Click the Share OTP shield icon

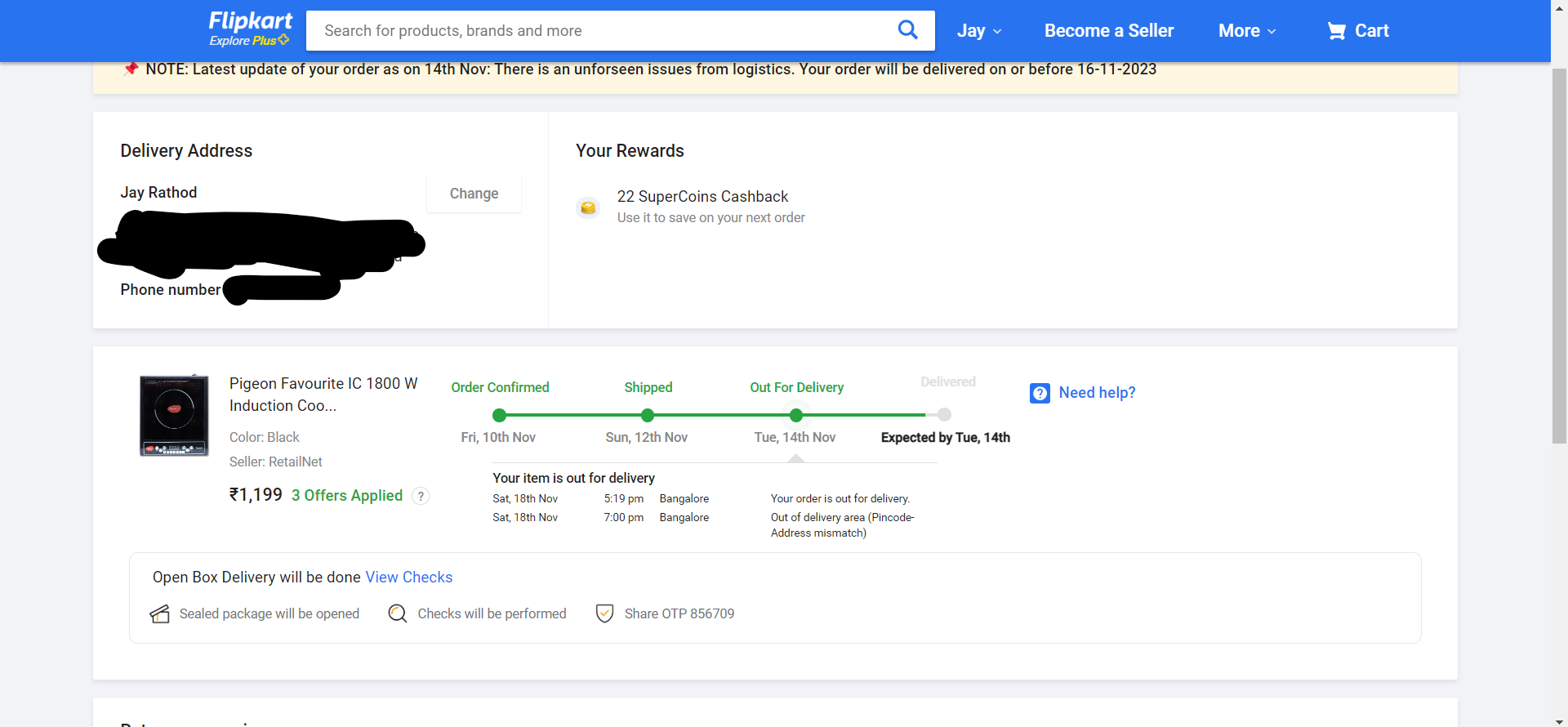(604, 613)
